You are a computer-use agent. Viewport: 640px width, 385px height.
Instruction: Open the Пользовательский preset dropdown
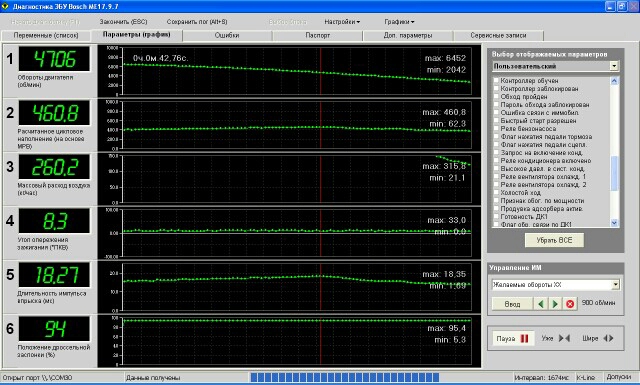614,66
